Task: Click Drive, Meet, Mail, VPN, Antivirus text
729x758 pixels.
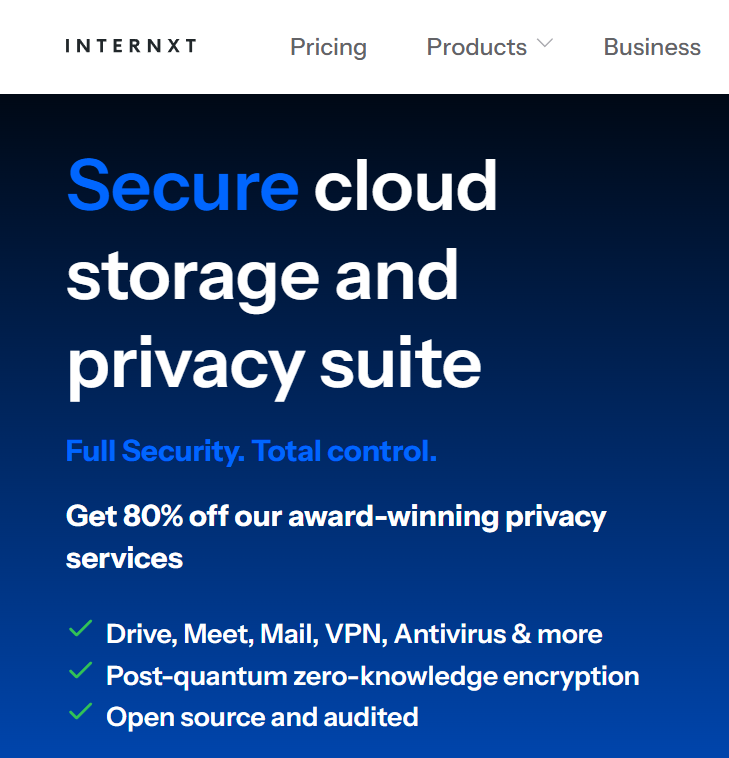Action: pyautogui.click(x=354, y=634)
